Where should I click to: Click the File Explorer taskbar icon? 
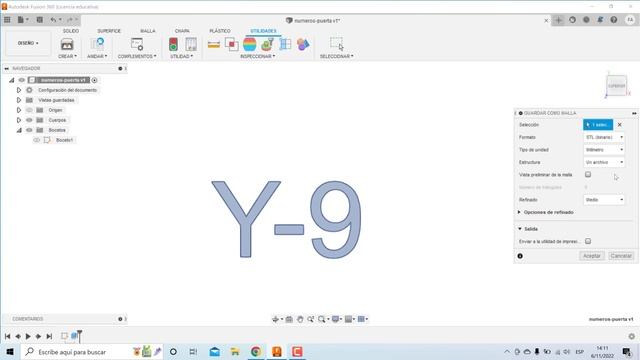(235, 352)
